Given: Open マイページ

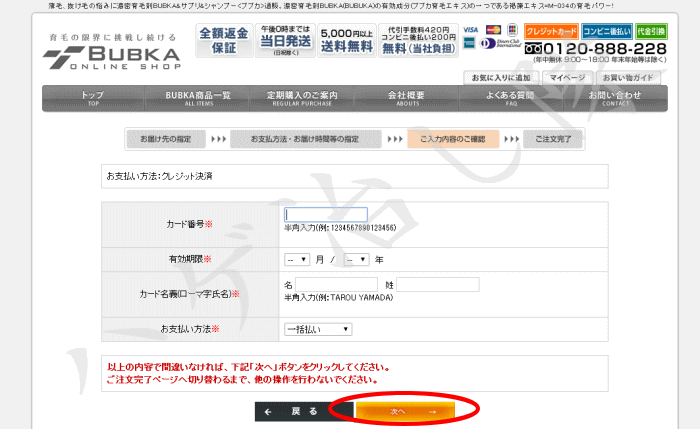Looking at the screenshot, I should click(567, 78).
